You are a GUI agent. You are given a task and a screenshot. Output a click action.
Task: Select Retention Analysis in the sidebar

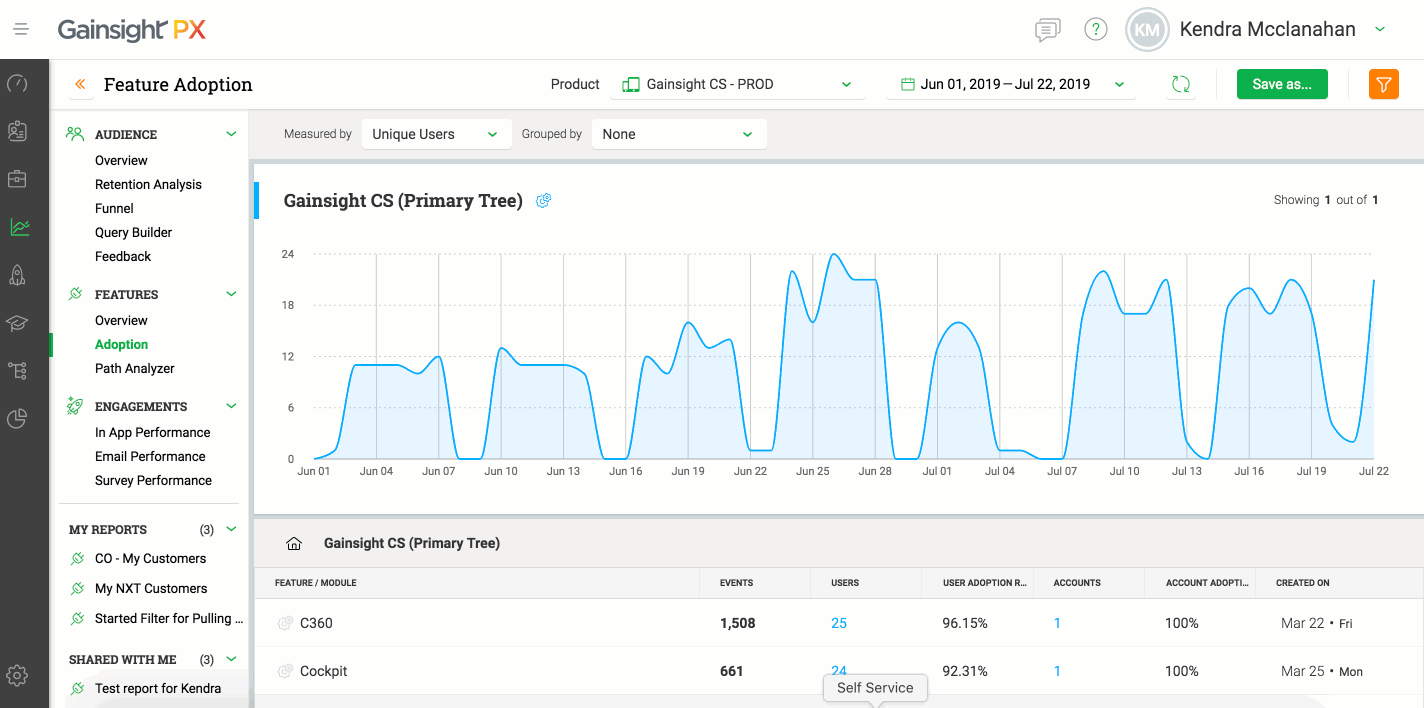click(x=148, y=185)
